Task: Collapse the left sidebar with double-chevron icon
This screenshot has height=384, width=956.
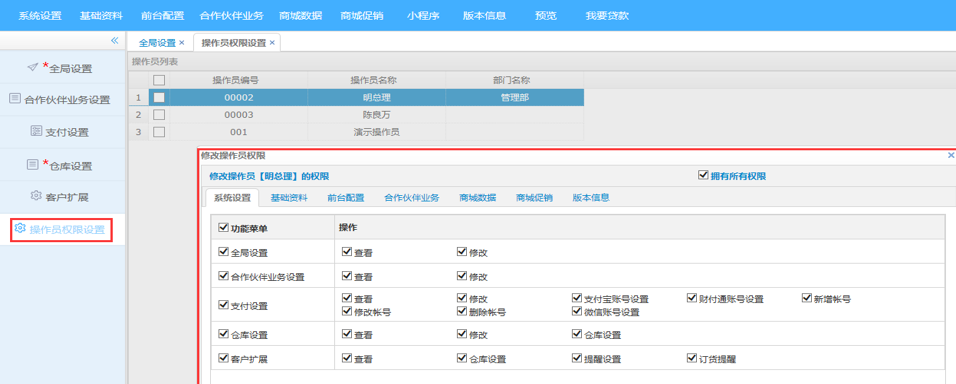Action: (114, 40)
